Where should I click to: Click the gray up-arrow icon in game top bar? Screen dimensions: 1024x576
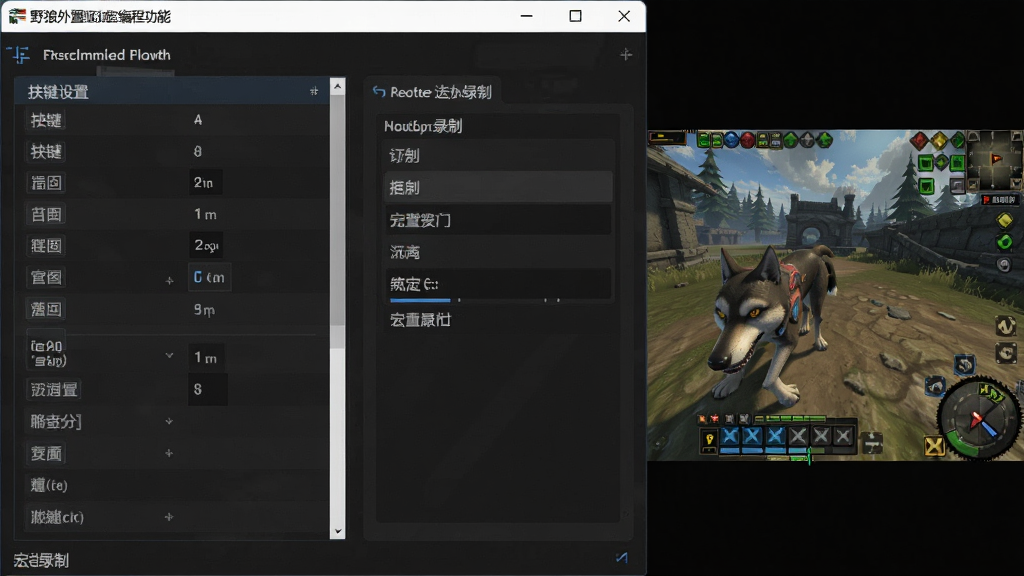(x=807, y=139)
